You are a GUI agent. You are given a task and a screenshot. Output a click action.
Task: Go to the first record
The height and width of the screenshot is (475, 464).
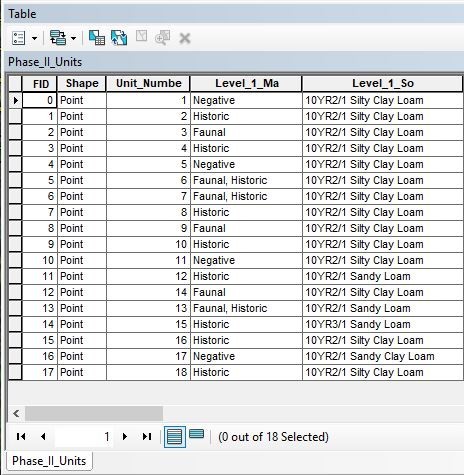(x=21, y=436)
